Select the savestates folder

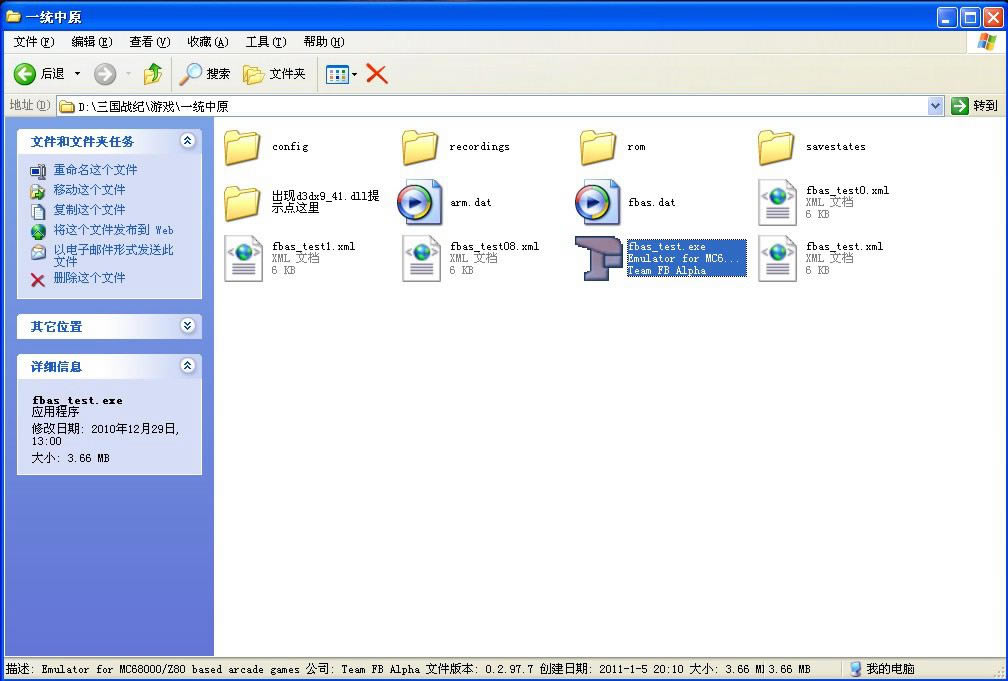coord(777,147)
